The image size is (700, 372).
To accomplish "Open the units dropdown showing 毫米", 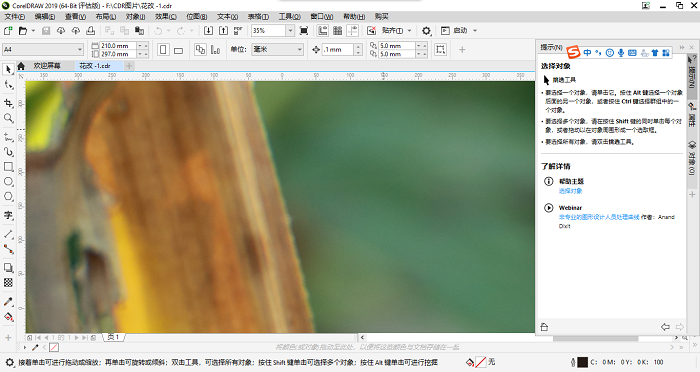I will click(277, 50).
